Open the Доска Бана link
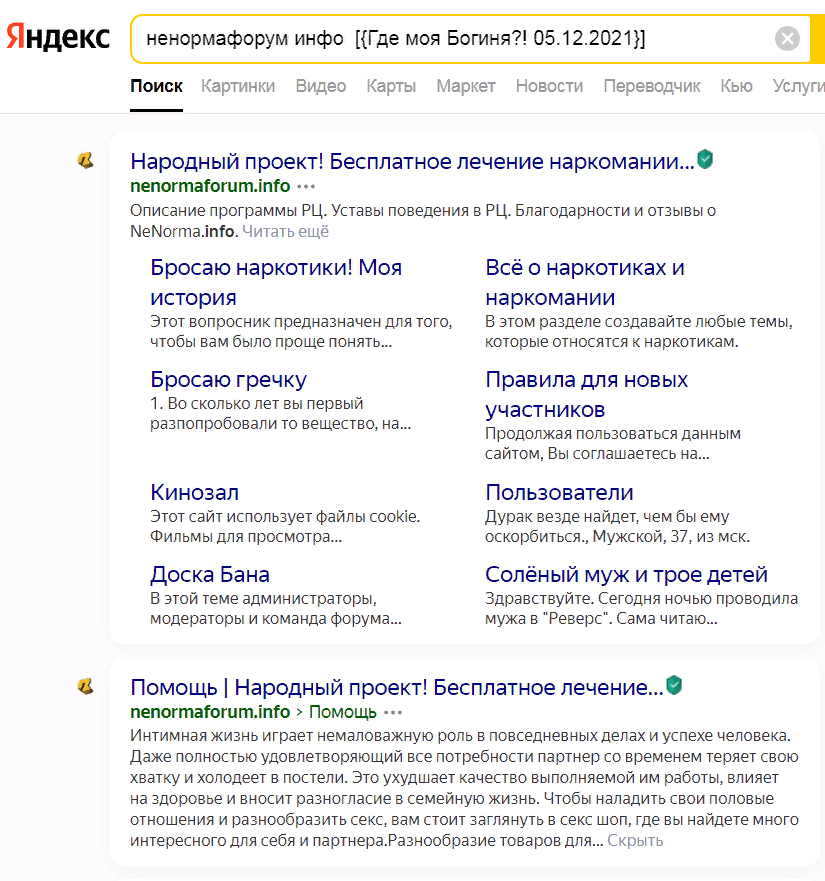This screenshot has width=825, height=881. (x=209, y=574)
